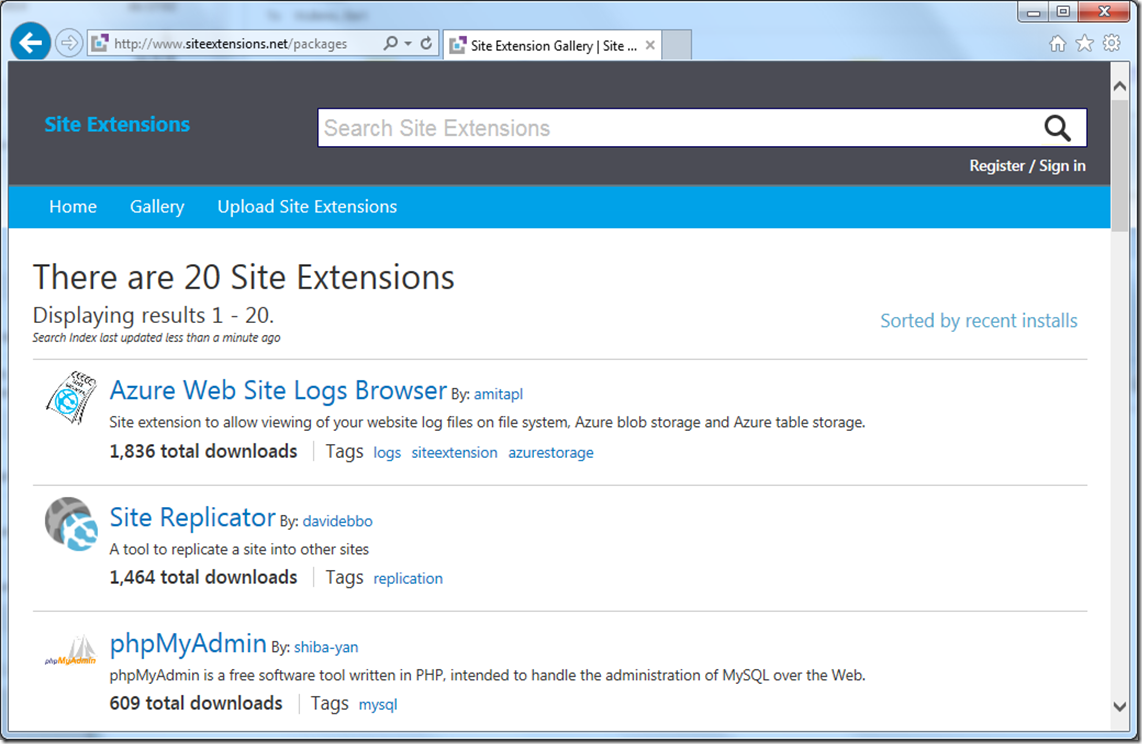Click the phpMyAdmin logo icon

pyautogui.click(x=71, y=650)
